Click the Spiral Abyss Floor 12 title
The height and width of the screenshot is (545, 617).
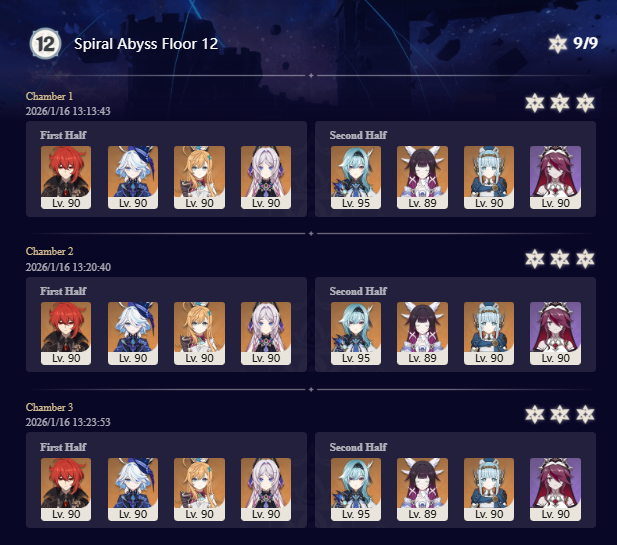146,44
